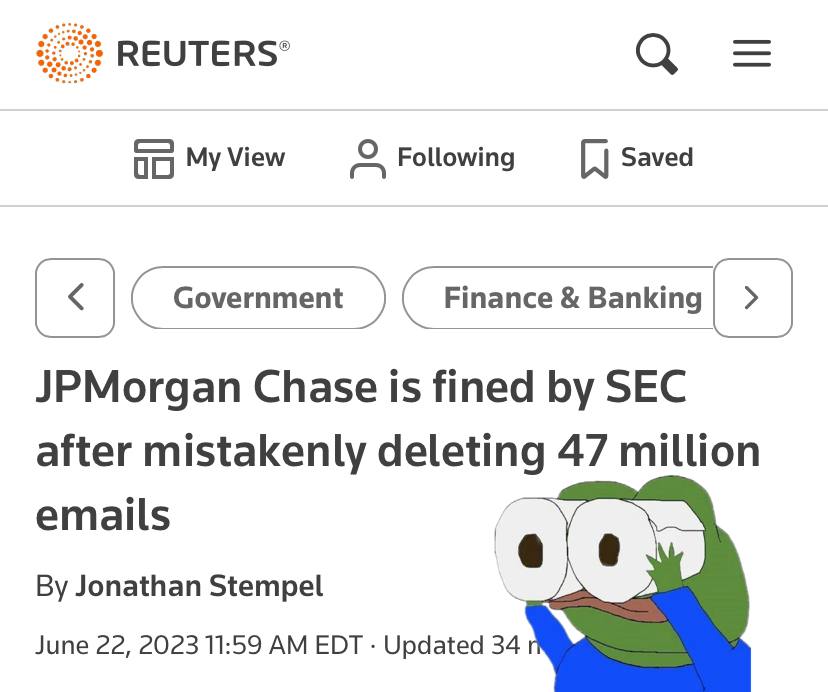Click the Saved bookmark icon
The width and height of the screenshot is (828, 692).
pyautogui.click(x=595, y=158)
